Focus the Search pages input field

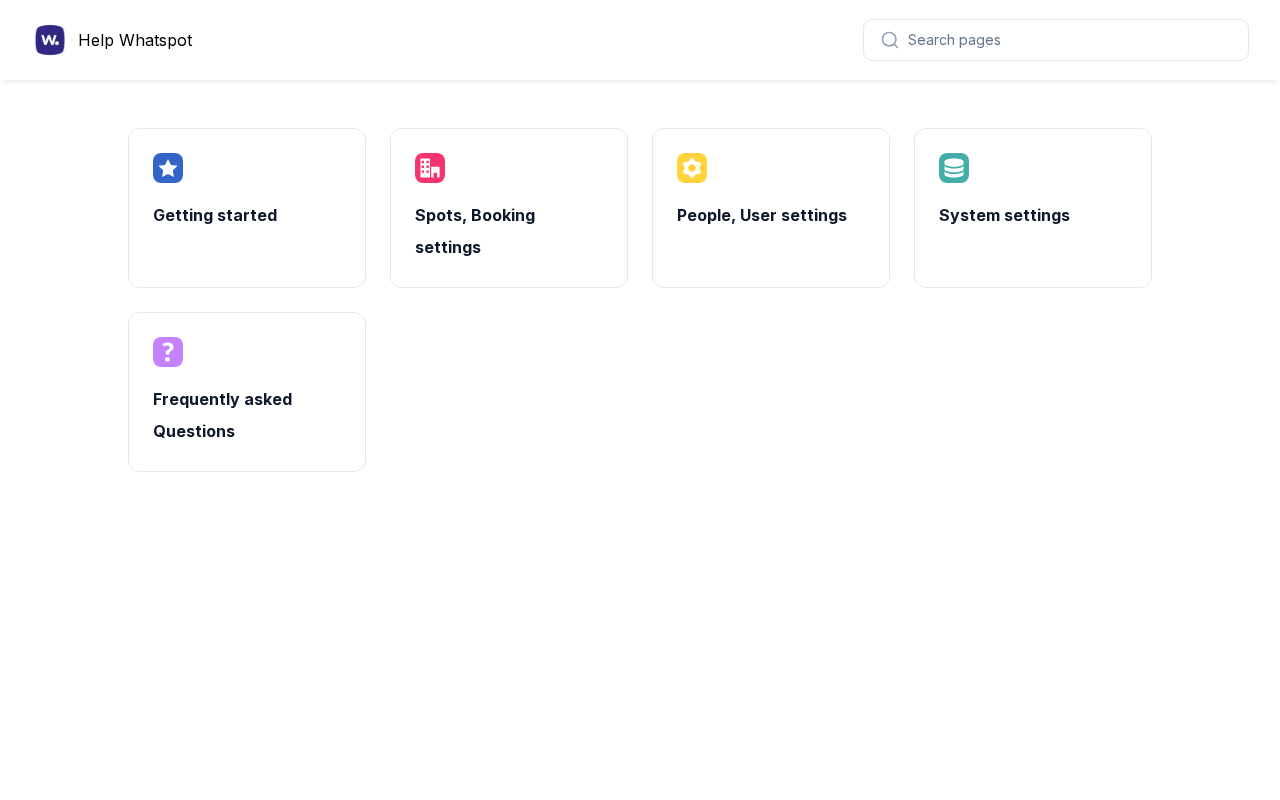1056,40
